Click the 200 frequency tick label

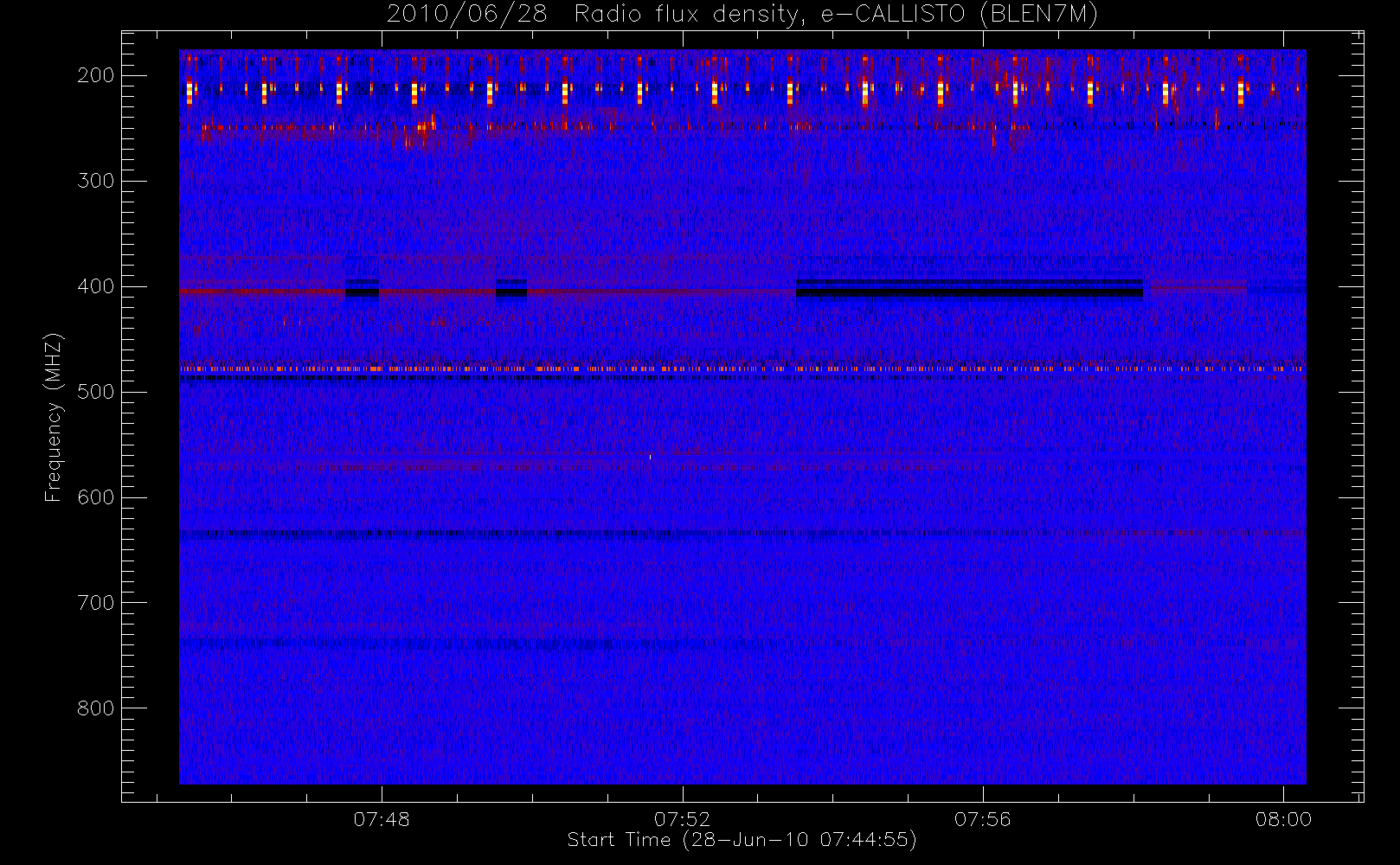coord(96,75)
